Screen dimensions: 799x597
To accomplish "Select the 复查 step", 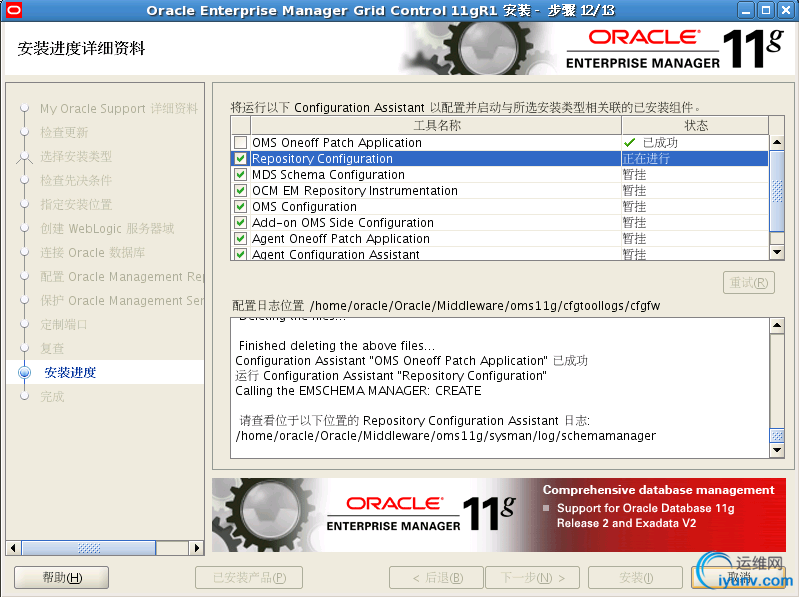I will (x=52, y=348).
